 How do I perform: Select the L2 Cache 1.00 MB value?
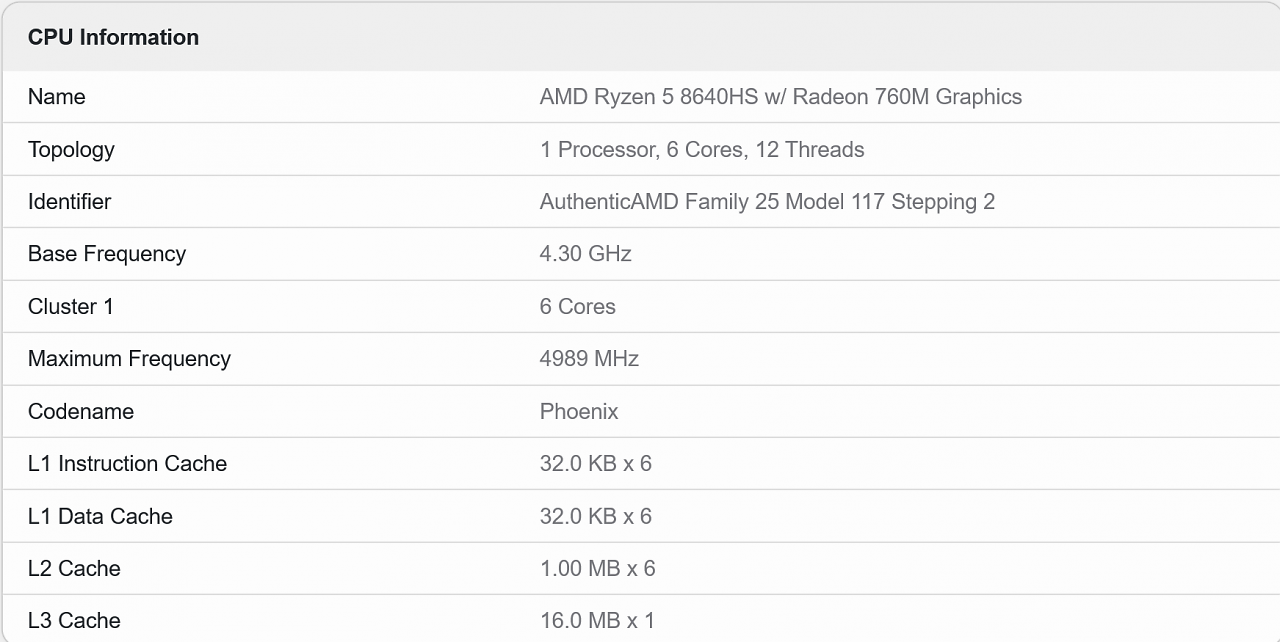[x=597, y=569]
